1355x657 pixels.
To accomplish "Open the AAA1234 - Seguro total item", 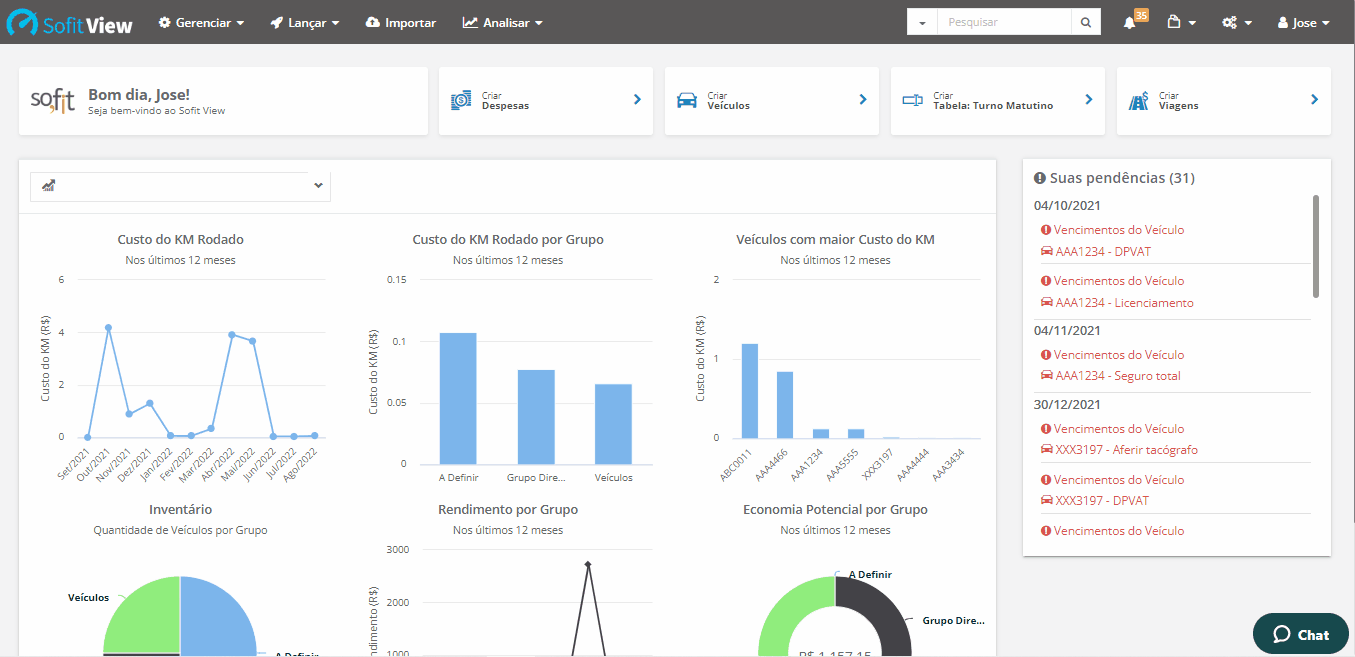I will [x=1118, y=376].
